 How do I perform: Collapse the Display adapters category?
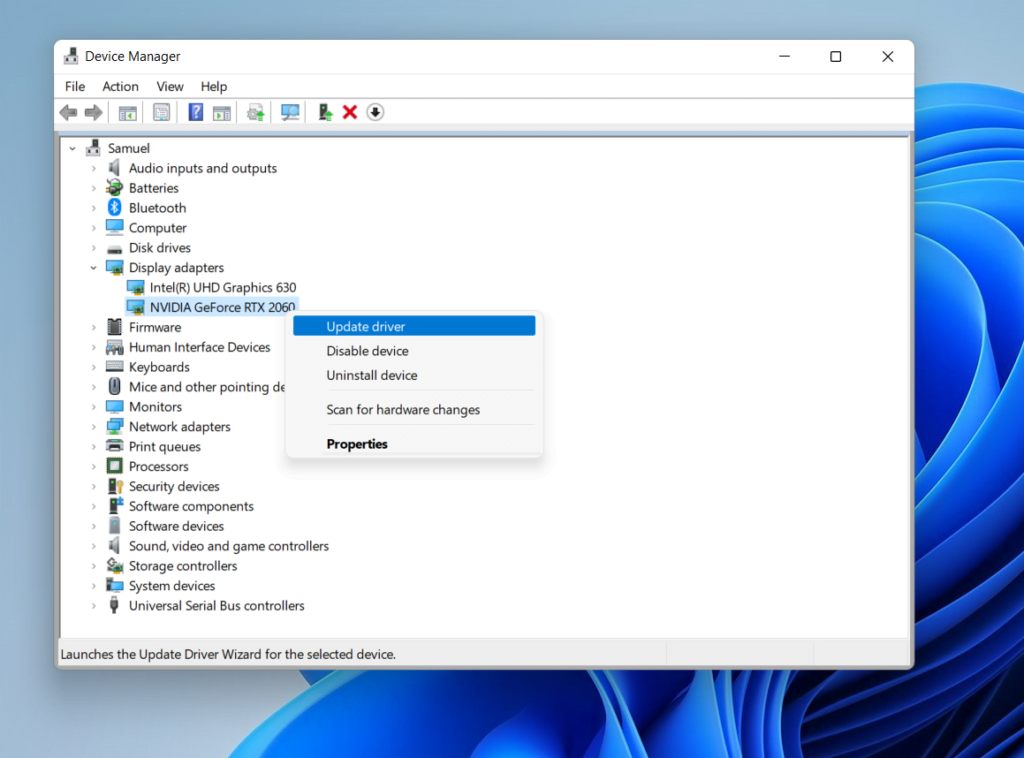92,267
